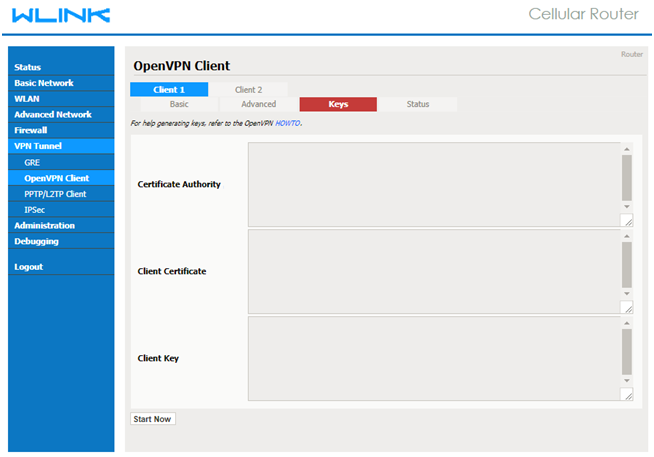654x457 pixels.
Task: Open the Firewall section
Action: coord(61,130)
